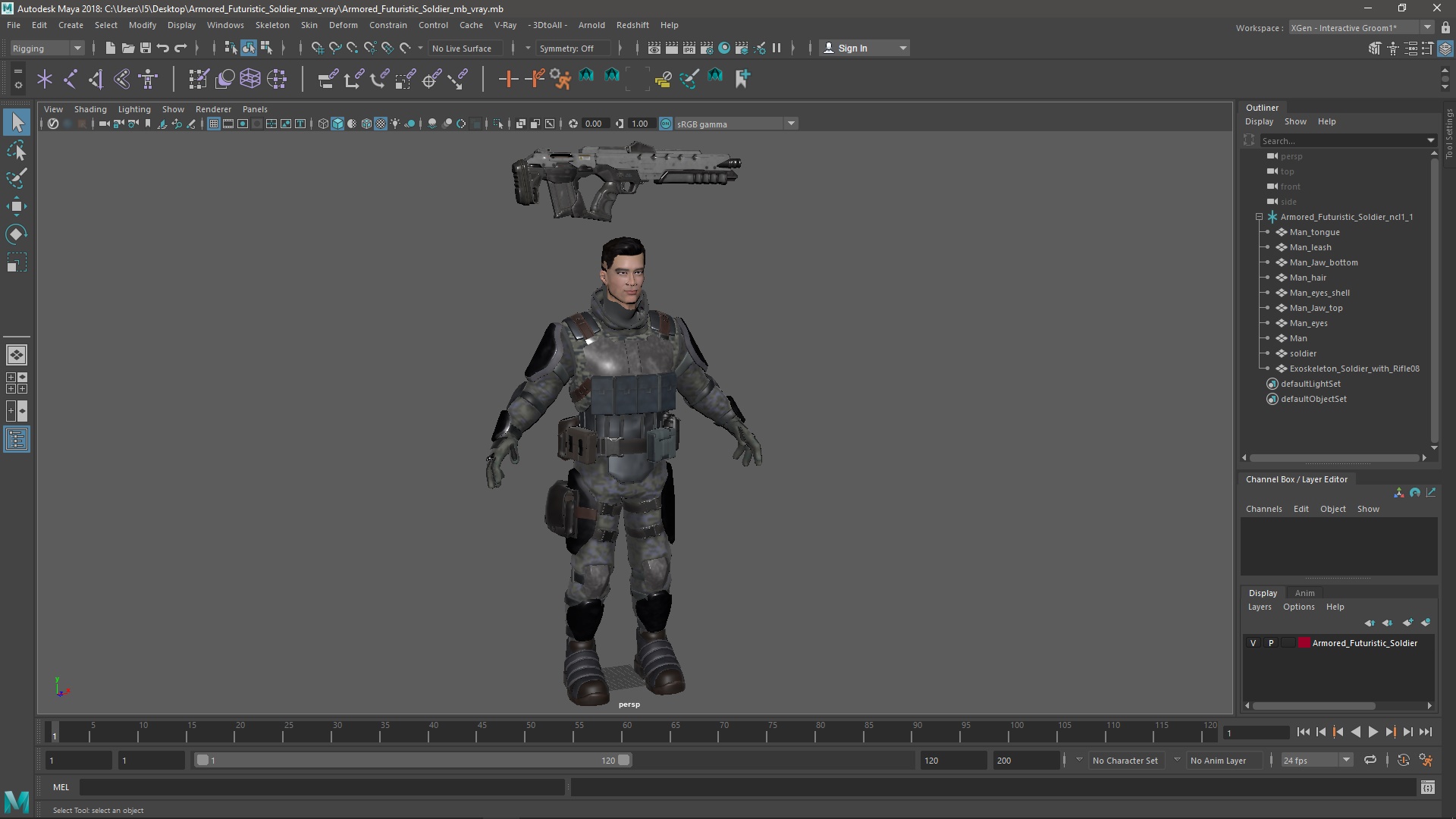
Task: Click the Create IK Handle shelf icon
Action: pos(96,79)
